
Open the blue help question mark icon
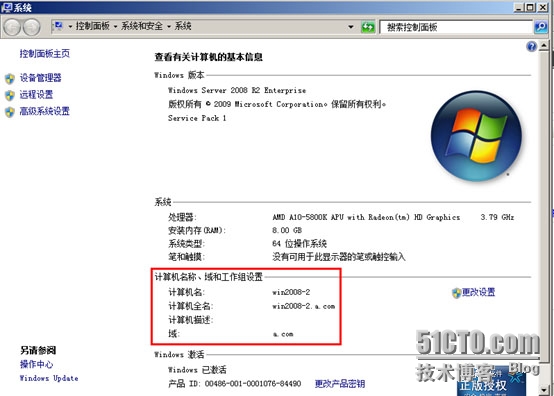tap(531, 46)
